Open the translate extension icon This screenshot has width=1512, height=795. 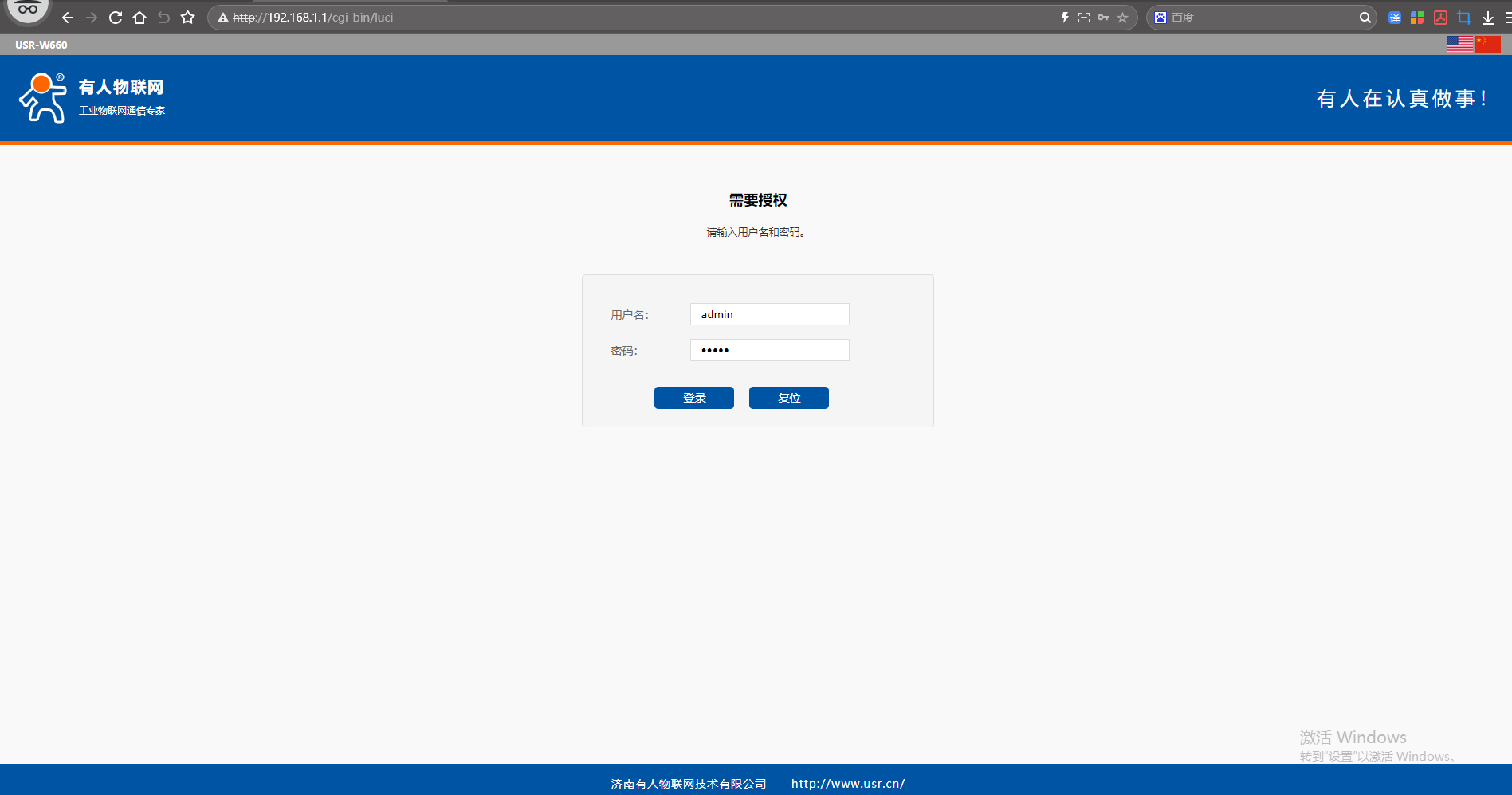[1395, 18]
